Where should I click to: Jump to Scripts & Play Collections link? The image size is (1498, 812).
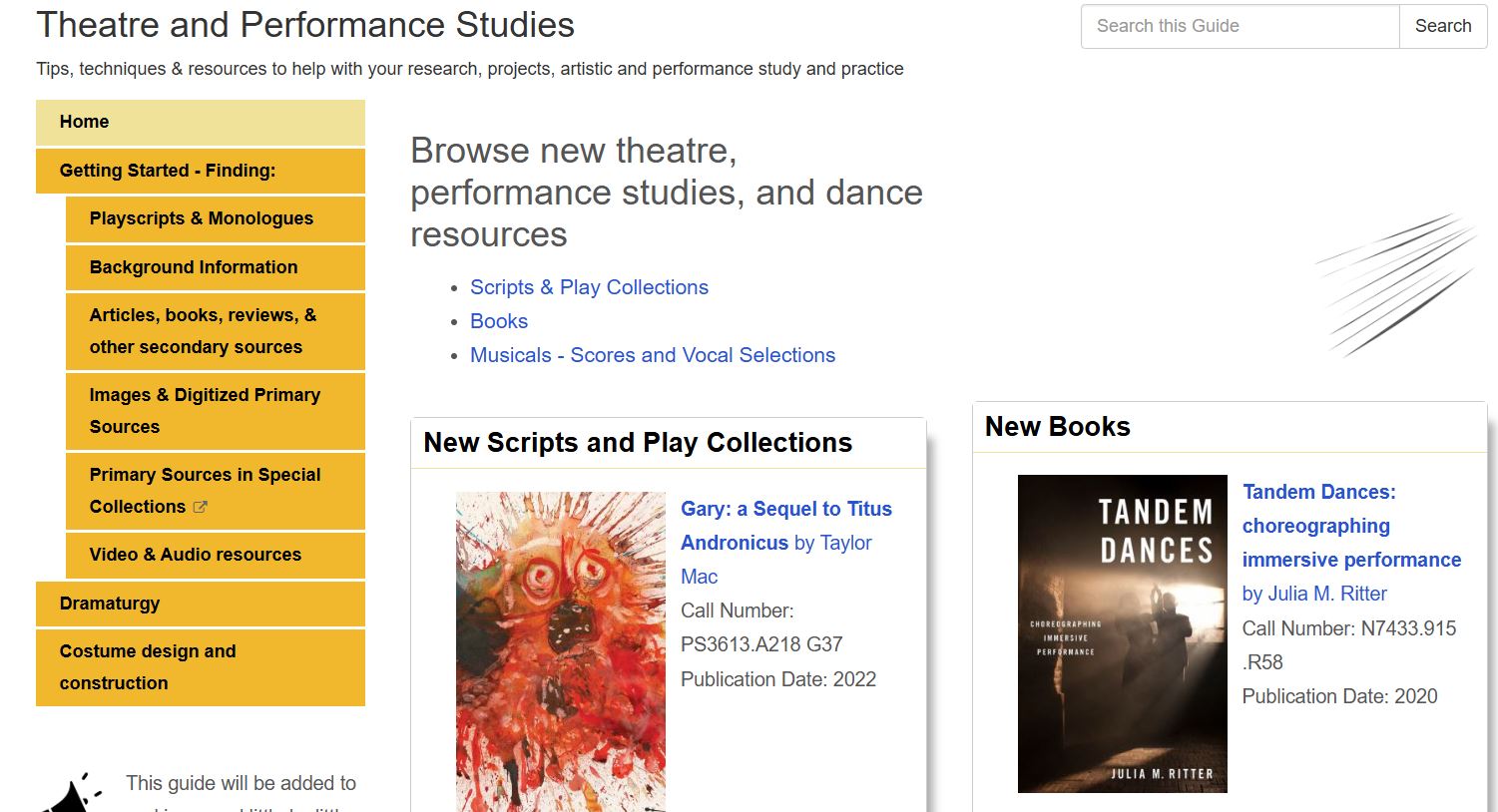(589, 287)
